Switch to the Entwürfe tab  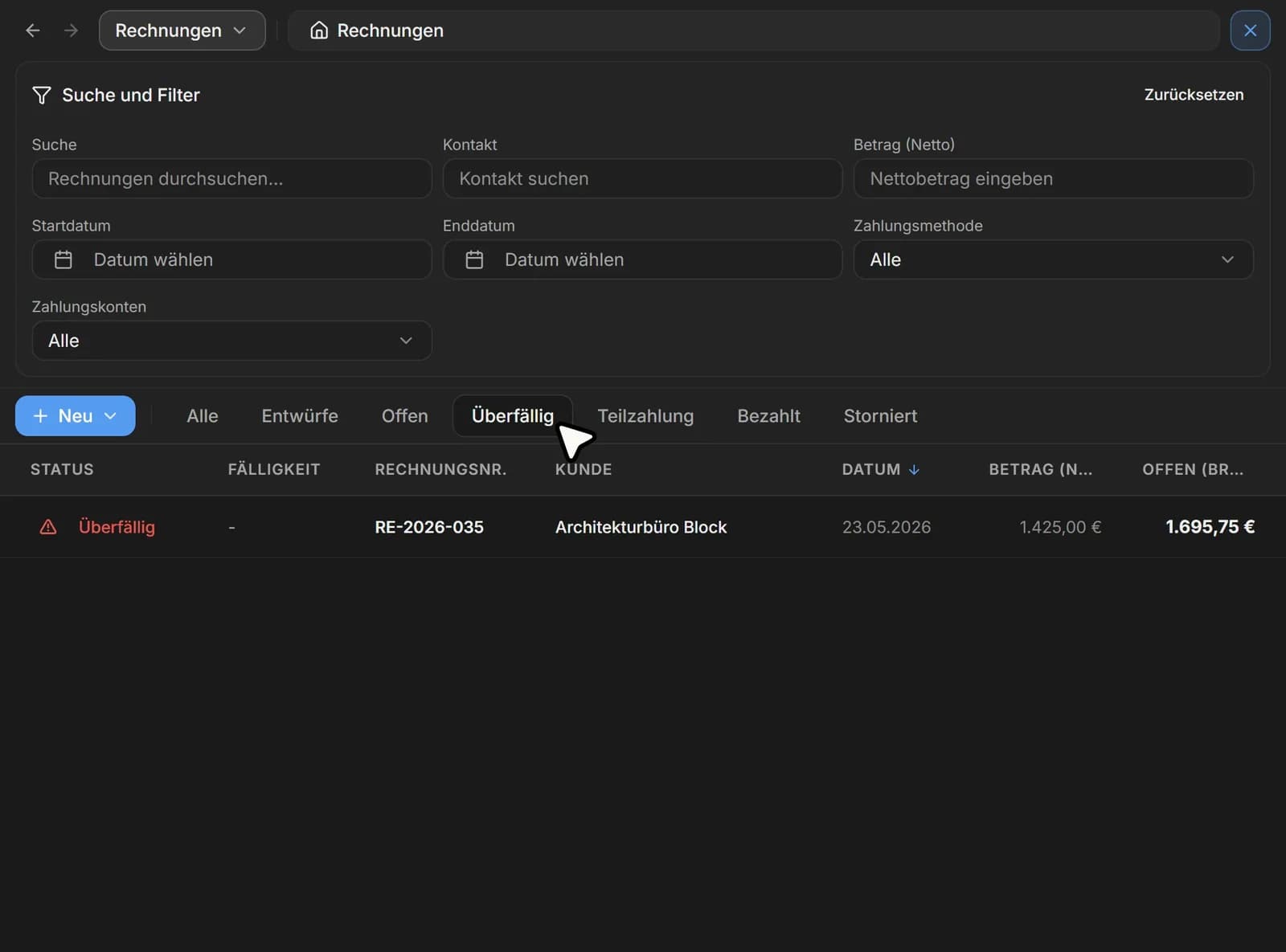point(300,416)
